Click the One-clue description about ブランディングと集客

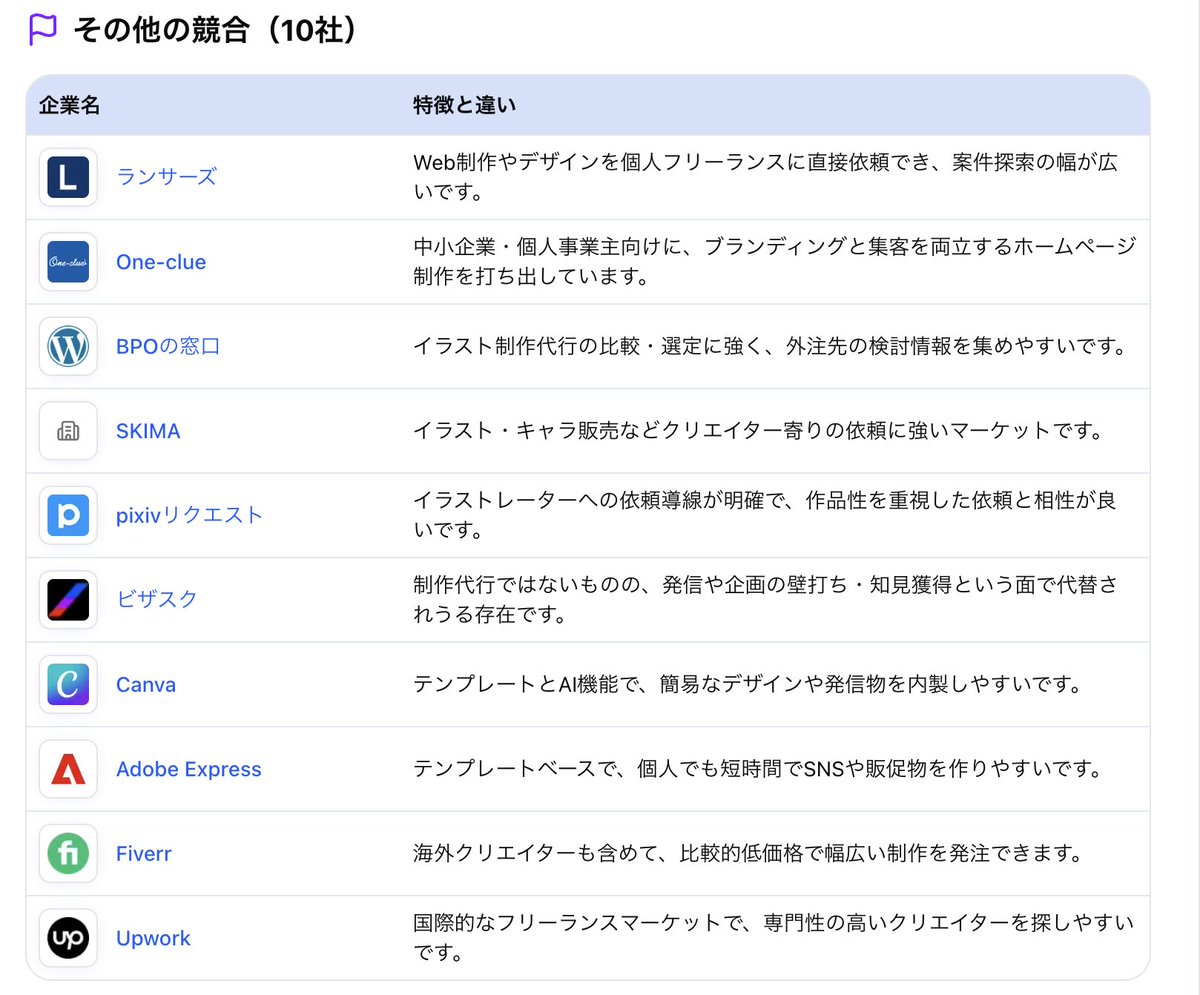tap(775, 262)
